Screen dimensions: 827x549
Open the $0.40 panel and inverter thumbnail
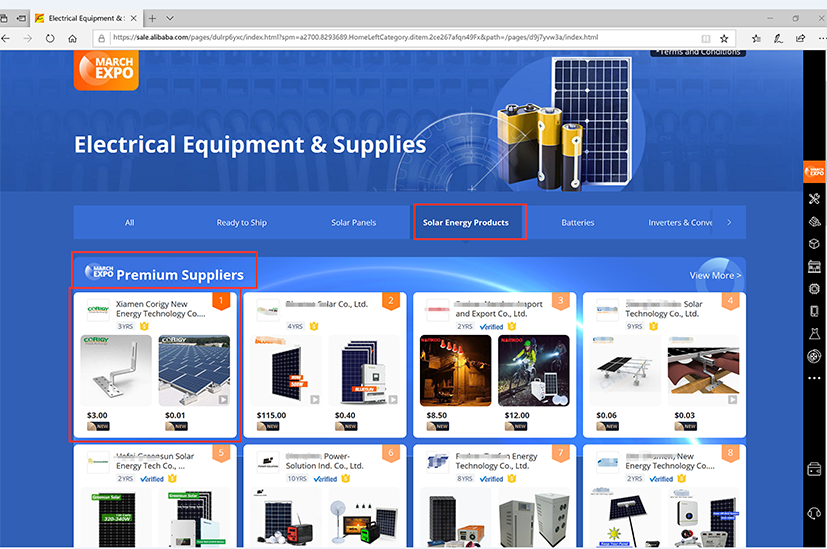[x=364, y=370]
